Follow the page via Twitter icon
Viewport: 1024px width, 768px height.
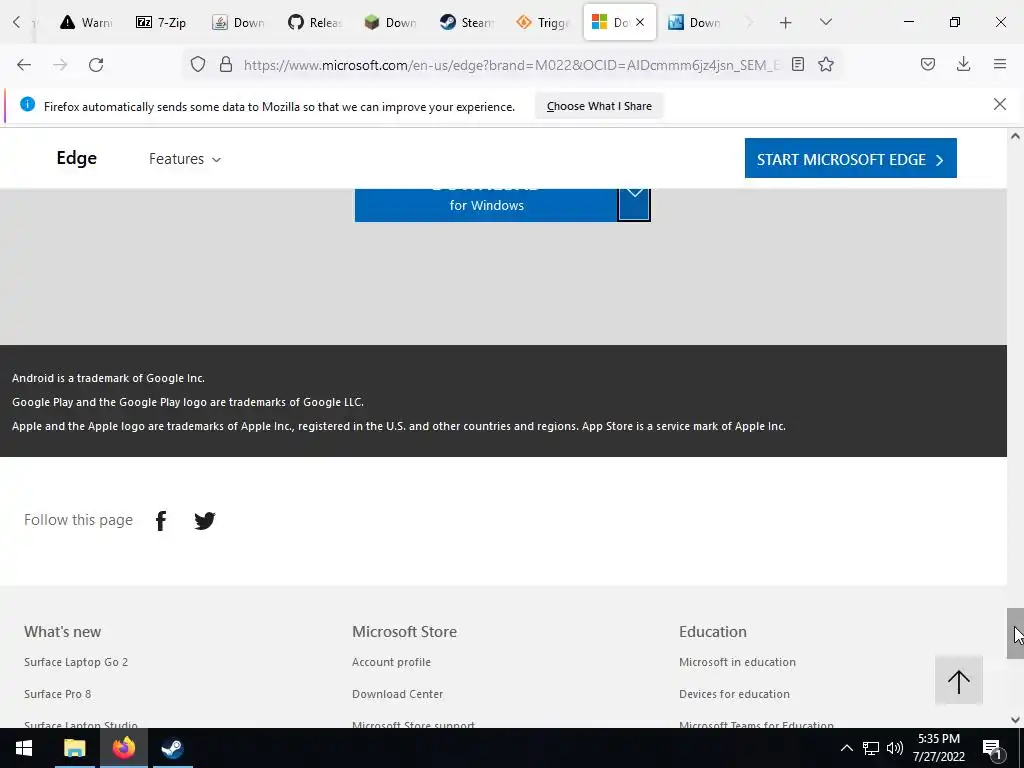click(x=204, y=520)
